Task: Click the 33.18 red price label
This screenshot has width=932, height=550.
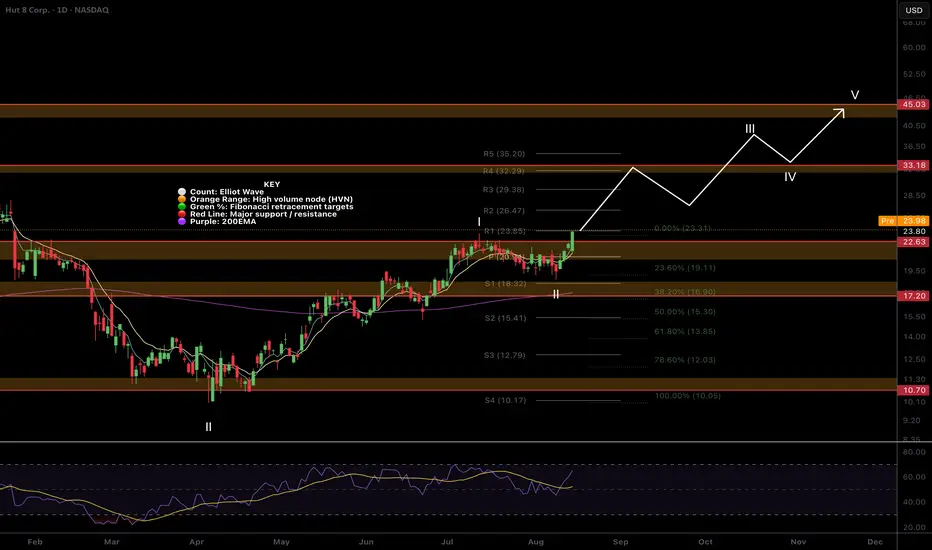Action: point(913,164)
